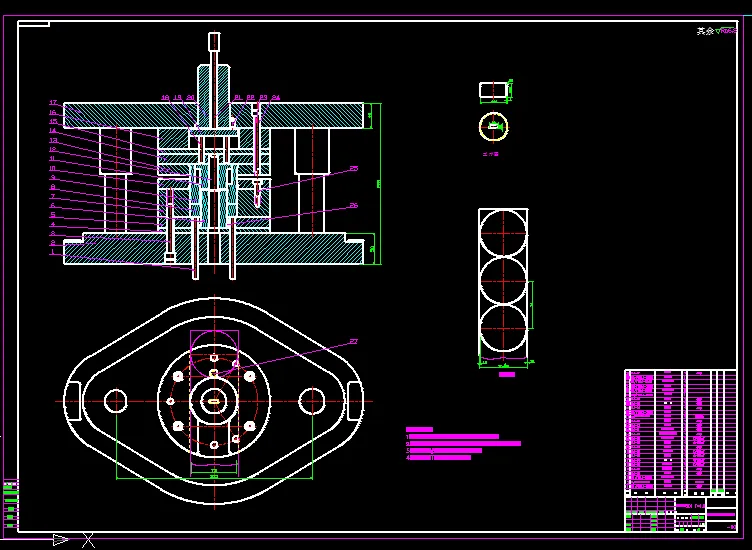Select part balloon number 26
The height and width of the screenshot is (550, 752).
pyautogui.click(x=354, y=205)
